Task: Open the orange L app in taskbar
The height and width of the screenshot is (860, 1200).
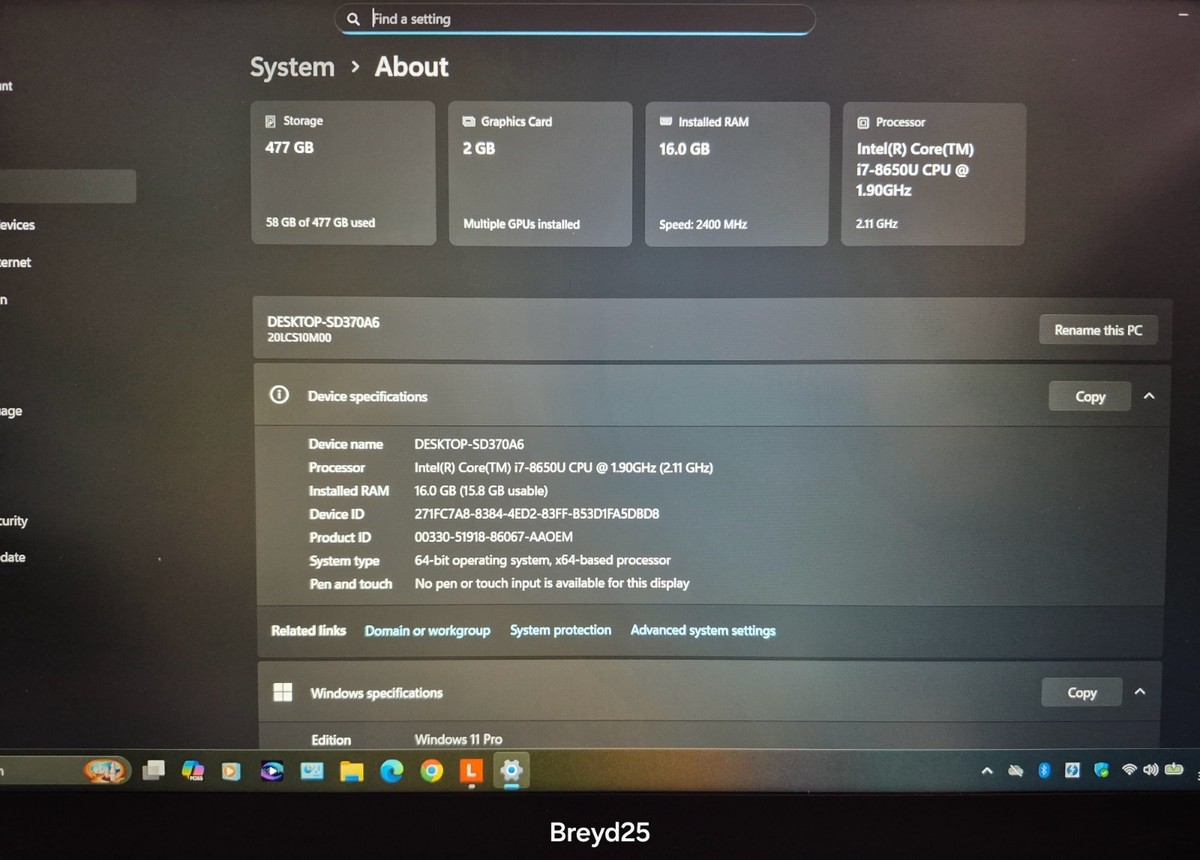Action: click(471, 771)
